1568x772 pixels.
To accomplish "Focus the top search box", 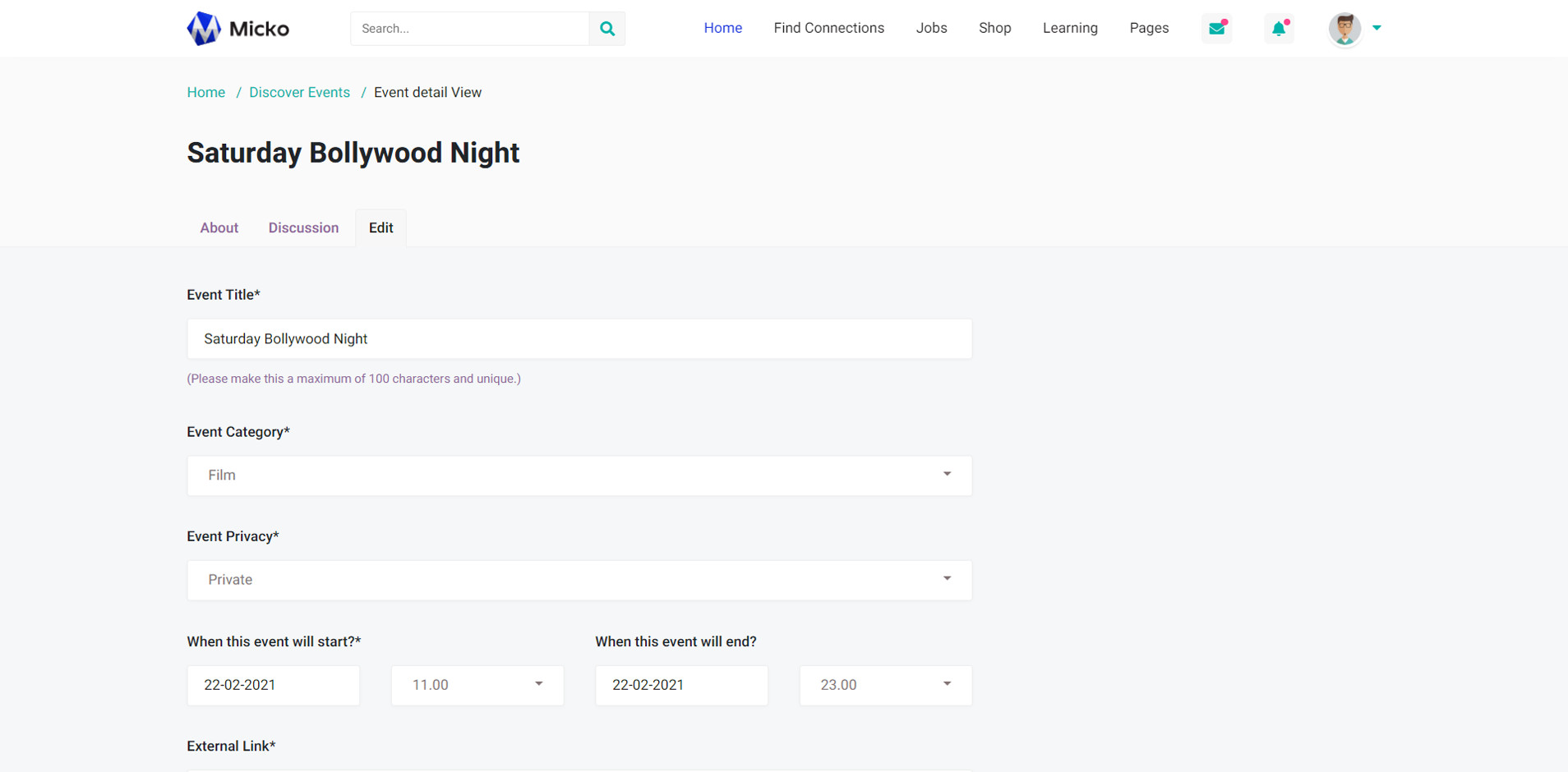I will click(469, 29).
